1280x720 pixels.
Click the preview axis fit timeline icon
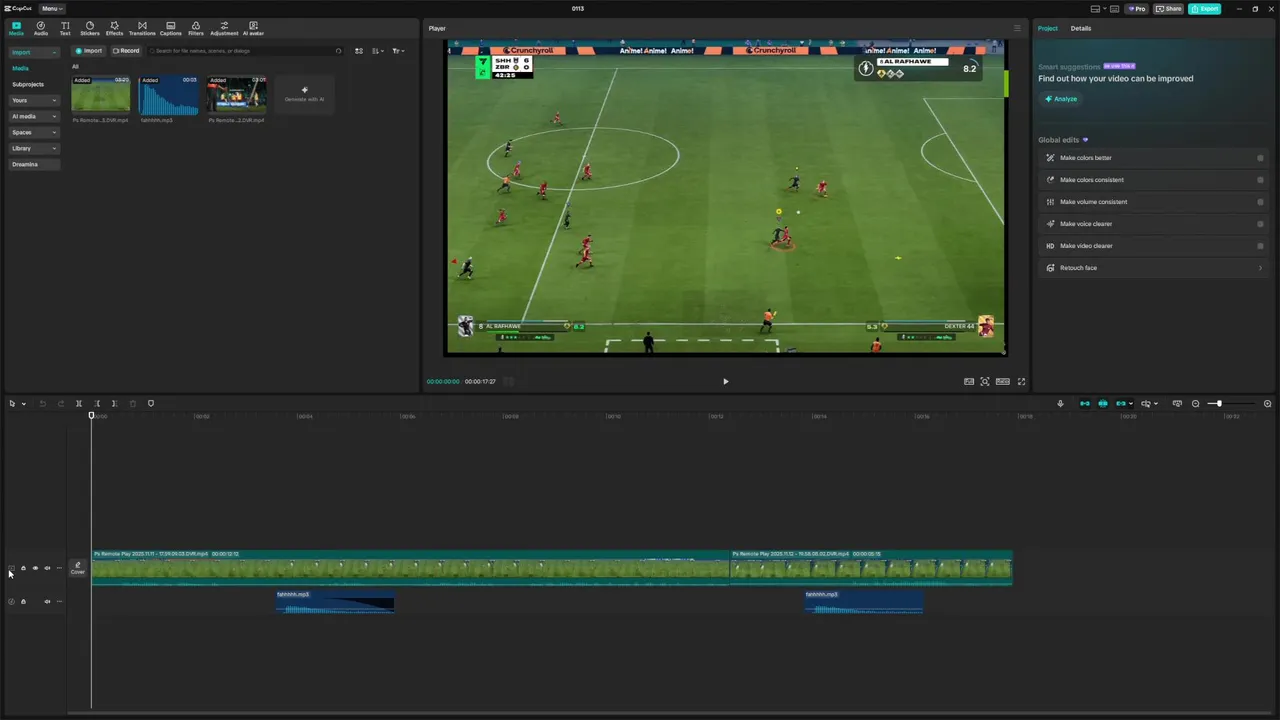click(x=1177, y=404)
